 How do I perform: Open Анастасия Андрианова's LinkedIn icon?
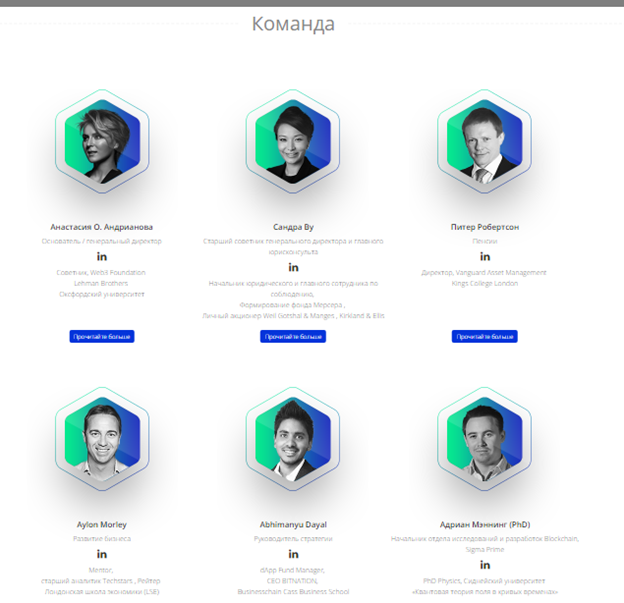(102, 257)
